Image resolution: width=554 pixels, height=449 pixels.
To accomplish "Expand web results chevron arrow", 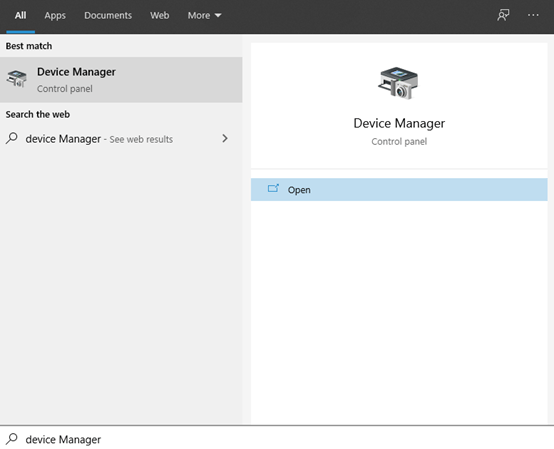I will click(225, 138).
